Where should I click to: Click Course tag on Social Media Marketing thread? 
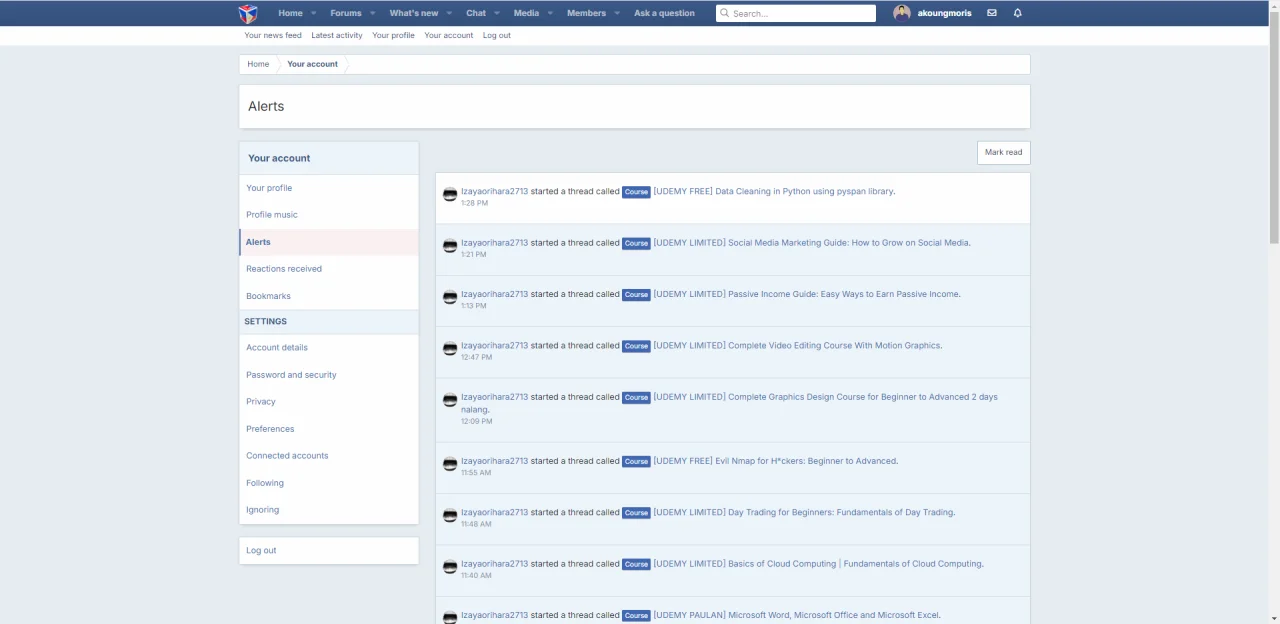tap(636, 243)
